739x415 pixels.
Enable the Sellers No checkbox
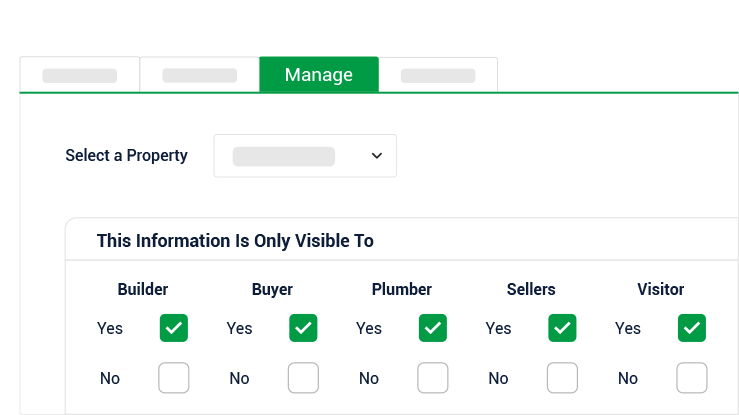pos(562,378)
